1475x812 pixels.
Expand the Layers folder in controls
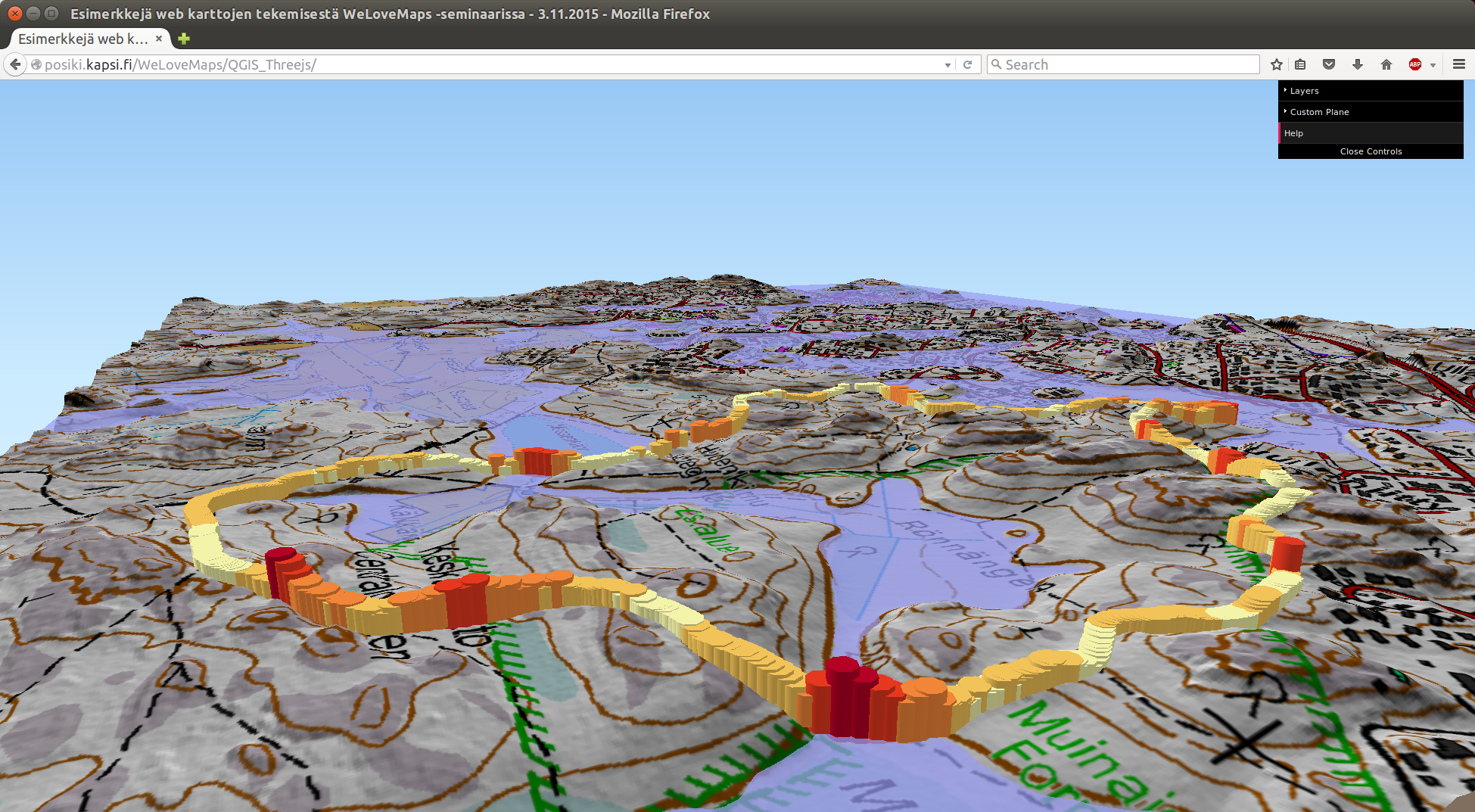tap(1304, 91)
